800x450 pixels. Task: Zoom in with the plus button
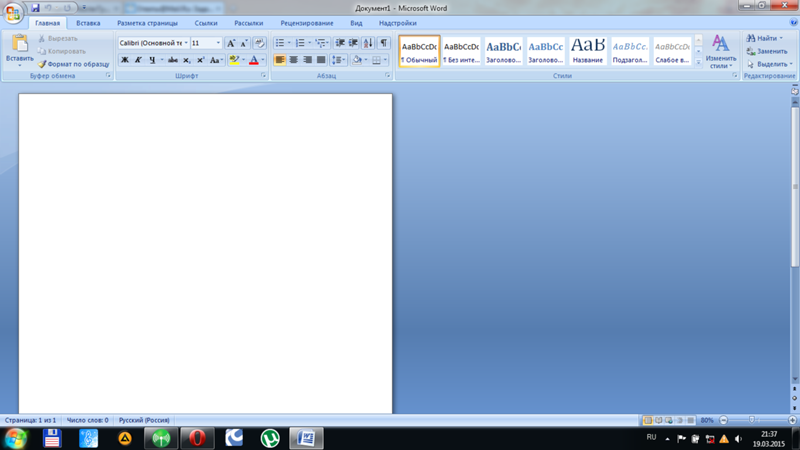792,420
